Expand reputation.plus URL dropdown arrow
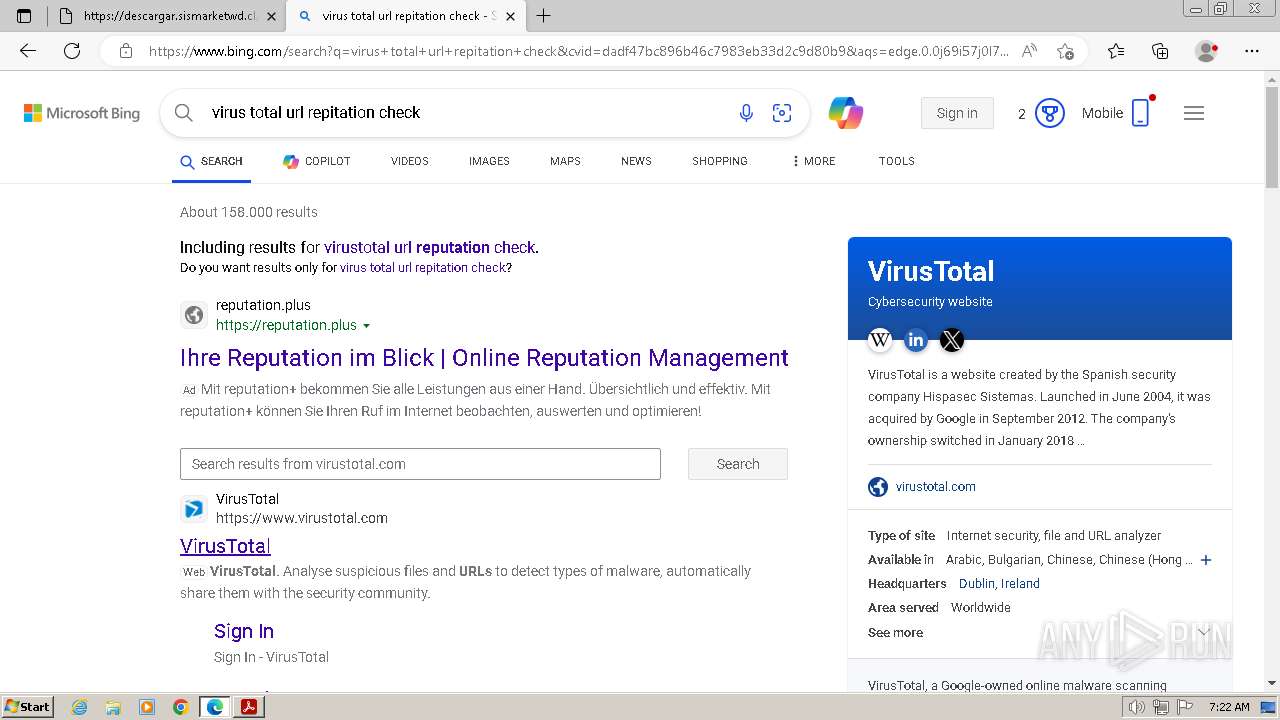Viewport: 1280px width, 720px height. click(x=366, y=326)
